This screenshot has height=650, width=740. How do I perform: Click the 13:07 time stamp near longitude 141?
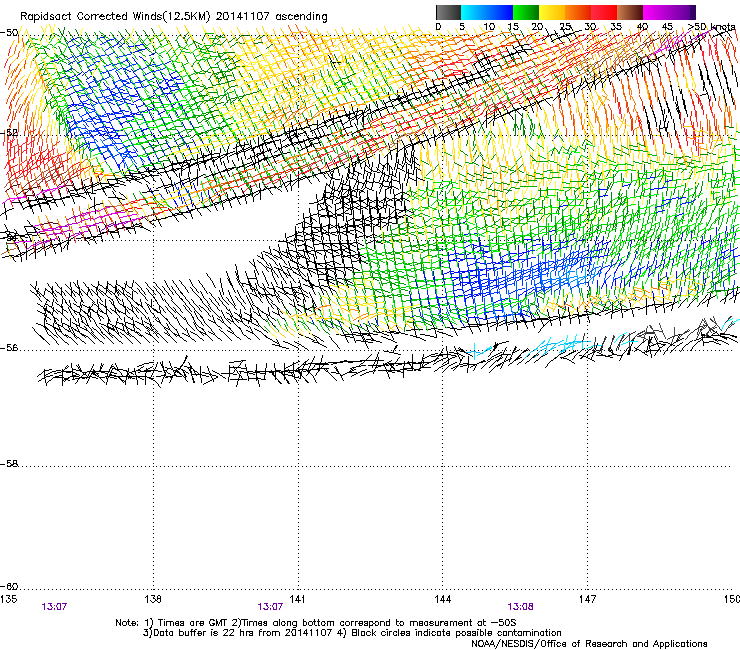coord(270,607)
